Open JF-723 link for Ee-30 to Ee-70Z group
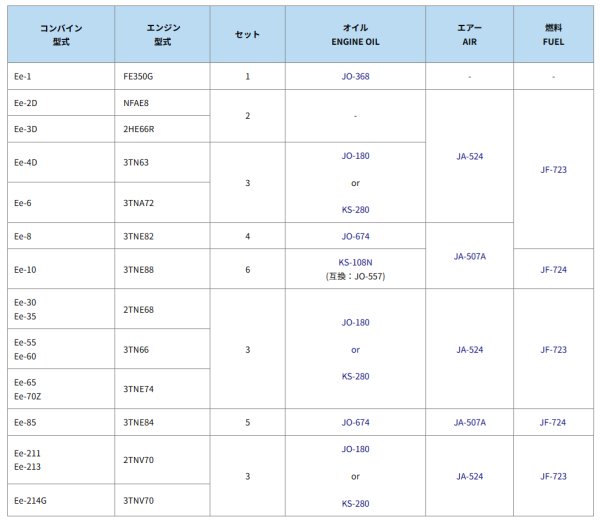The width and height of the screenshot is (600, 520). [x=553, y=349]
